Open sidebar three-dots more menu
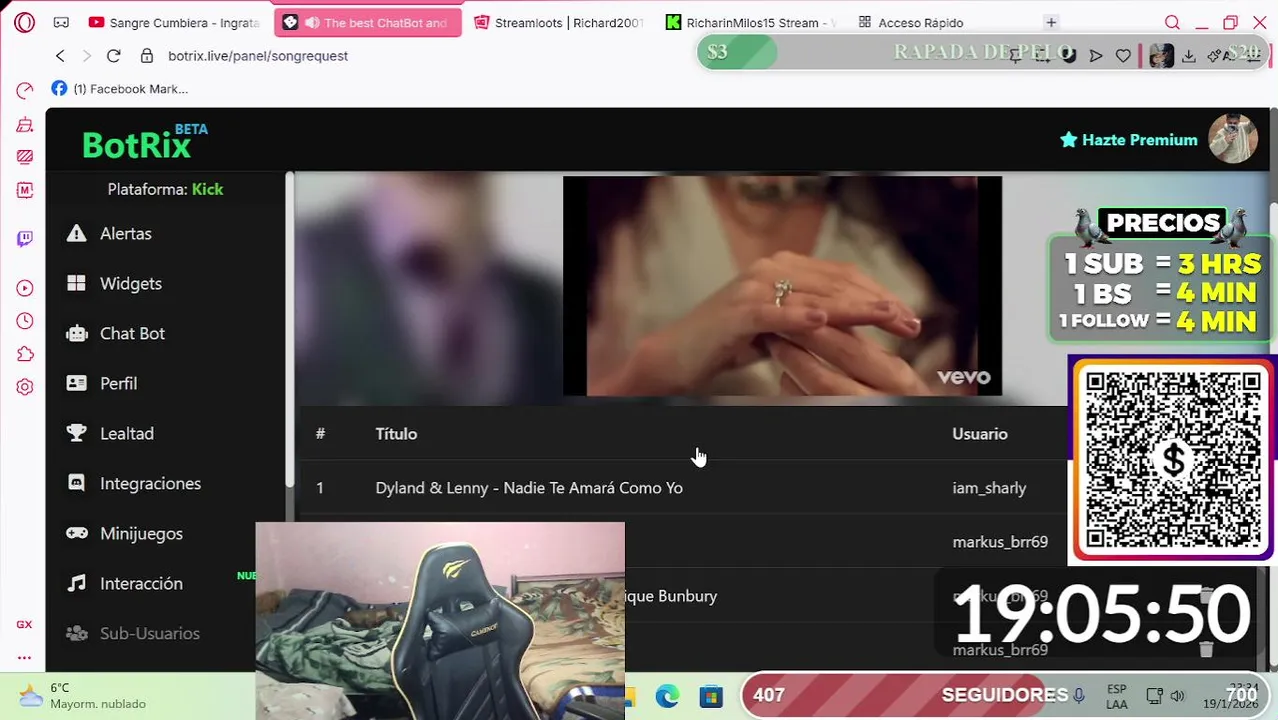This screenshot has height=720, width=1278. point(24,657)
